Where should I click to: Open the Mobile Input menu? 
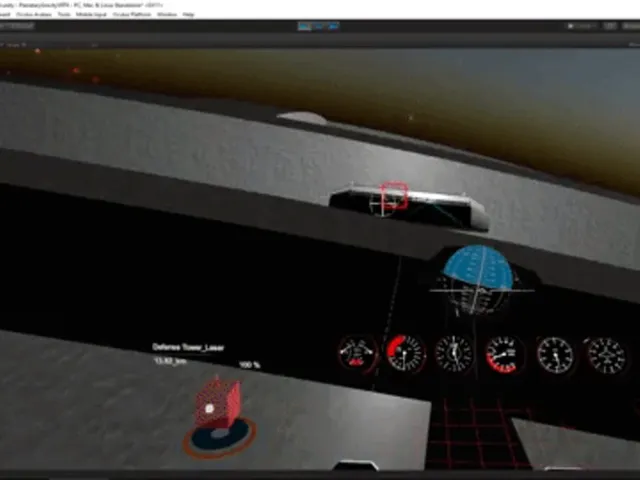pos(91,15)
